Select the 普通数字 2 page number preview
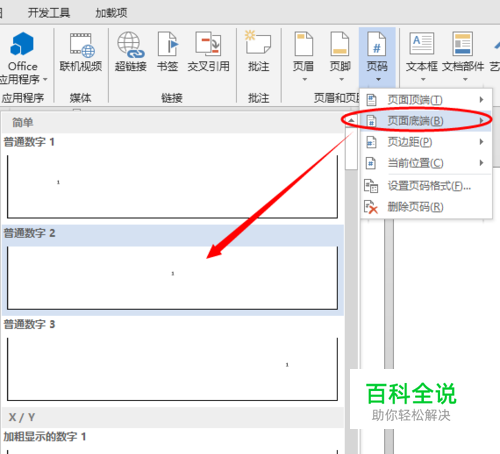The height and width of the screenshot is (454, 500). (172, 278)
